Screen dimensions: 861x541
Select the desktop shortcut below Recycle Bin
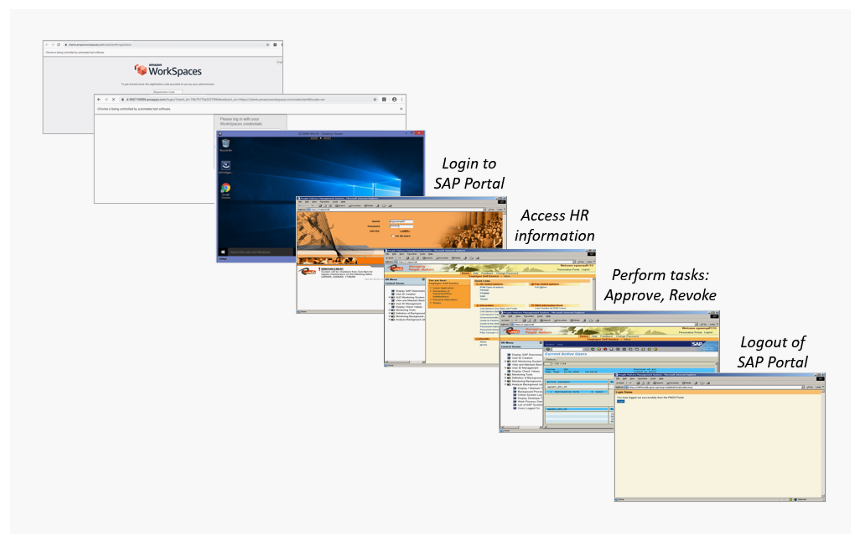(x=226, y=167)
